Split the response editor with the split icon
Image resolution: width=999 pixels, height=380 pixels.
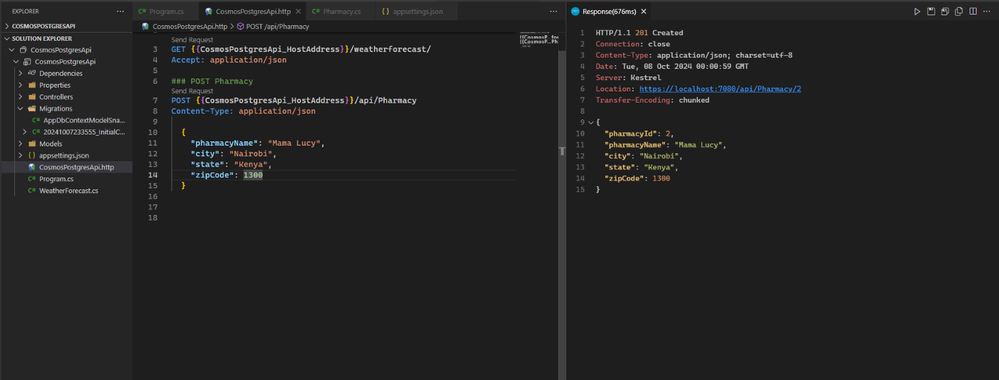tap(973, 11)
